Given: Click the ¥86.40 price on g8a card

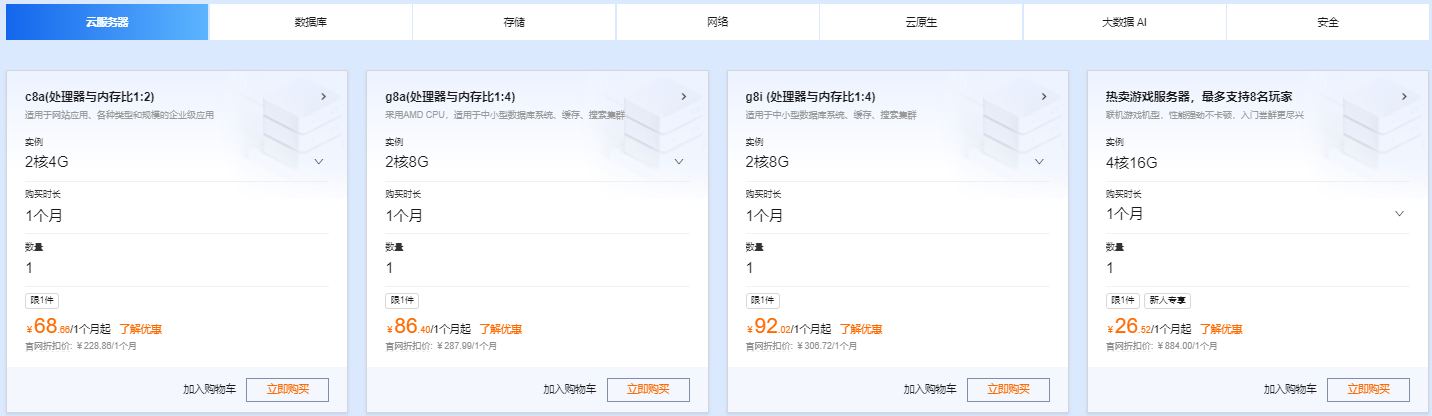Looking at the screenshot, I should [409, 327].
